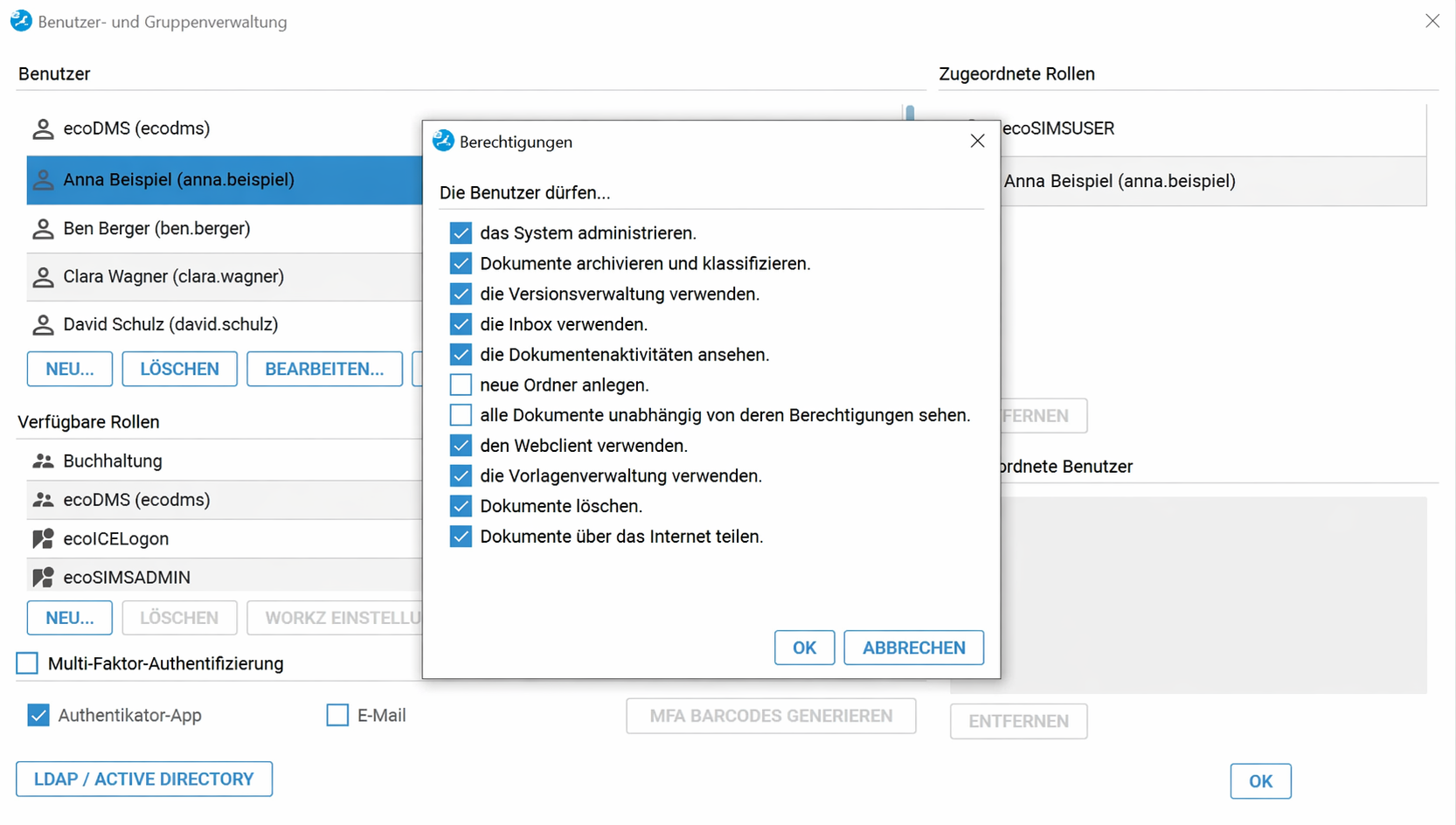Disable 'Dokumente löschen' permission checkbox

tap(461, 507)
